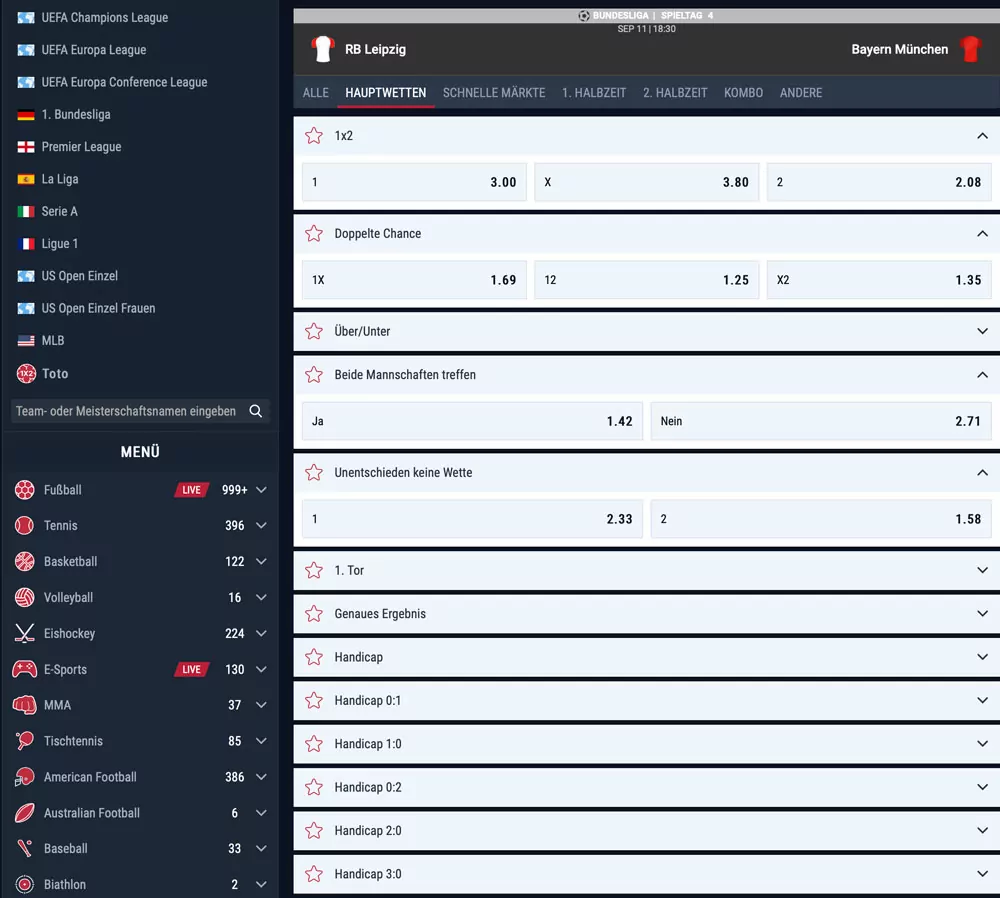Open the 2. HALBZEIT tab

(x=675, y=92)
